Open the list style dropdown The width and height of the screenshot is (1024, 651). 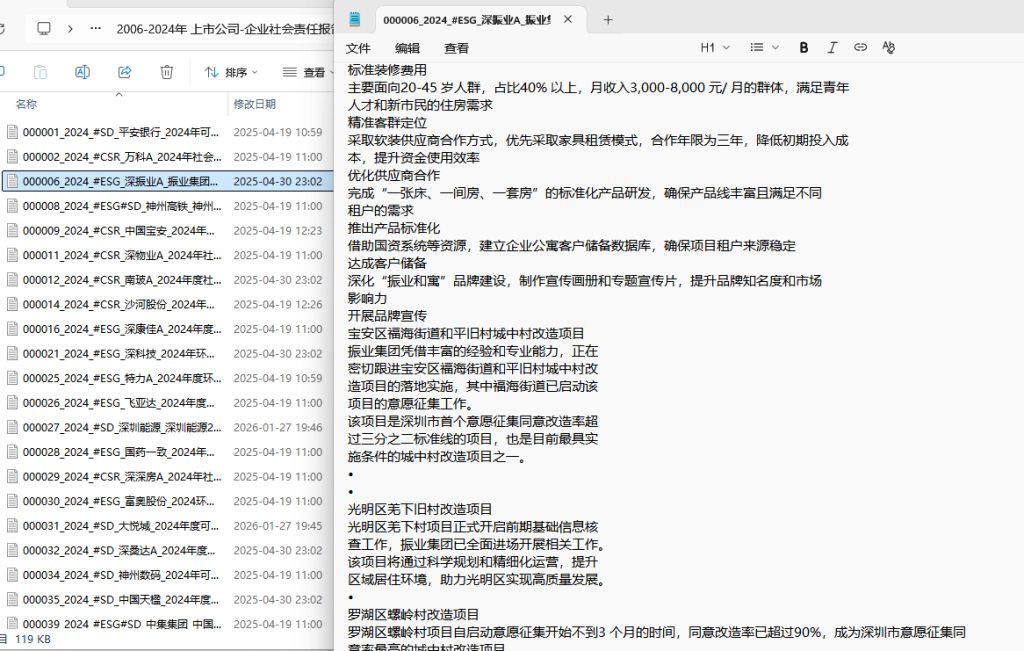coord(764,48)
